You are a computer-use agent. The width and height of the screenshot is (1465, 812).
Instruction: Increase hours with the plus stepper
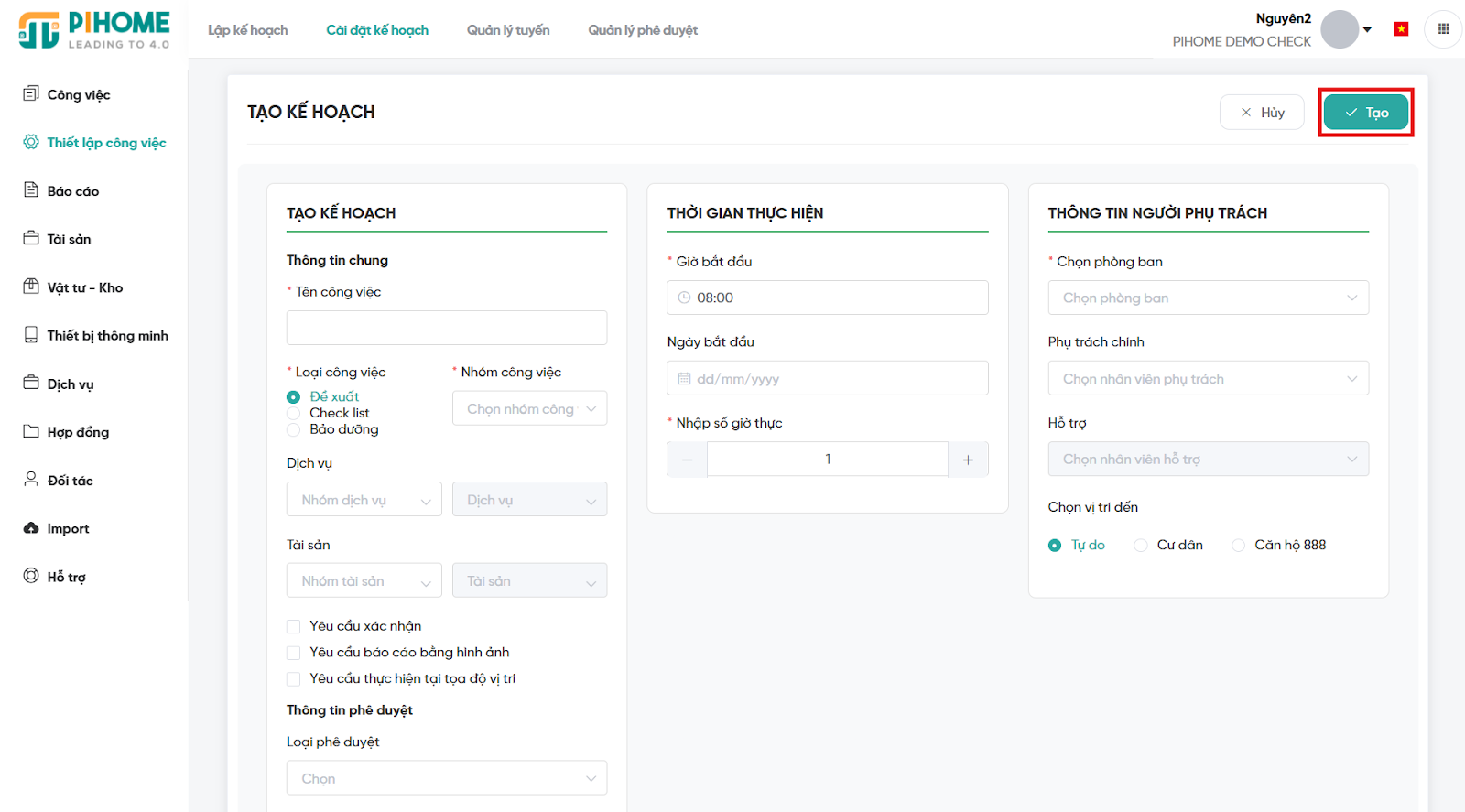pyautogui.click(x=968, y=460)
